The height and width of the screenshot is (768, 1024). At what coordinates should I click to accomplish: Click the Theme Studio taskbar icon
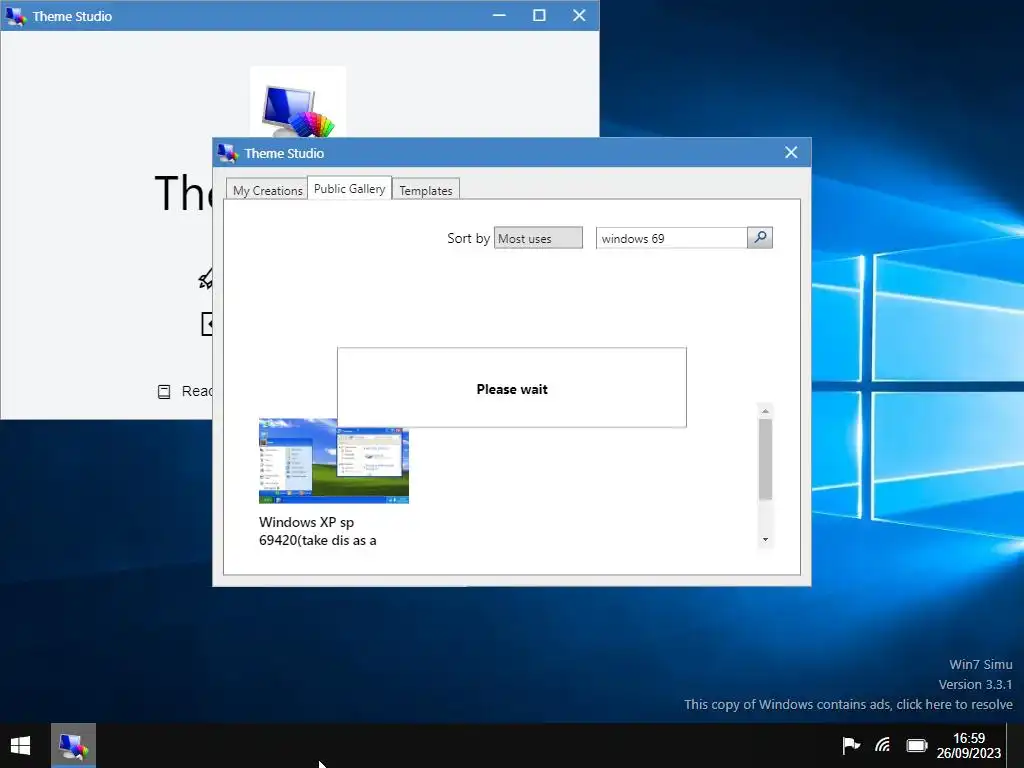pyautogui.click(x=73, y=745)
